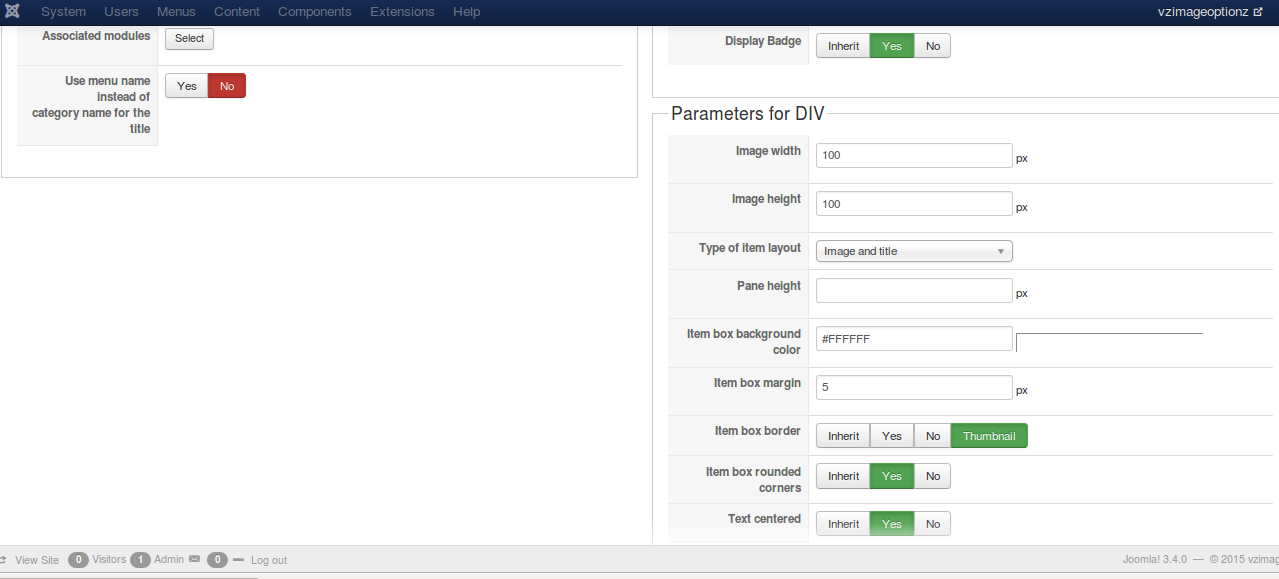The width and height of the screenshot is (1279, 579).
Task: Click Select for Associated modules
Action: click(189, 39)
